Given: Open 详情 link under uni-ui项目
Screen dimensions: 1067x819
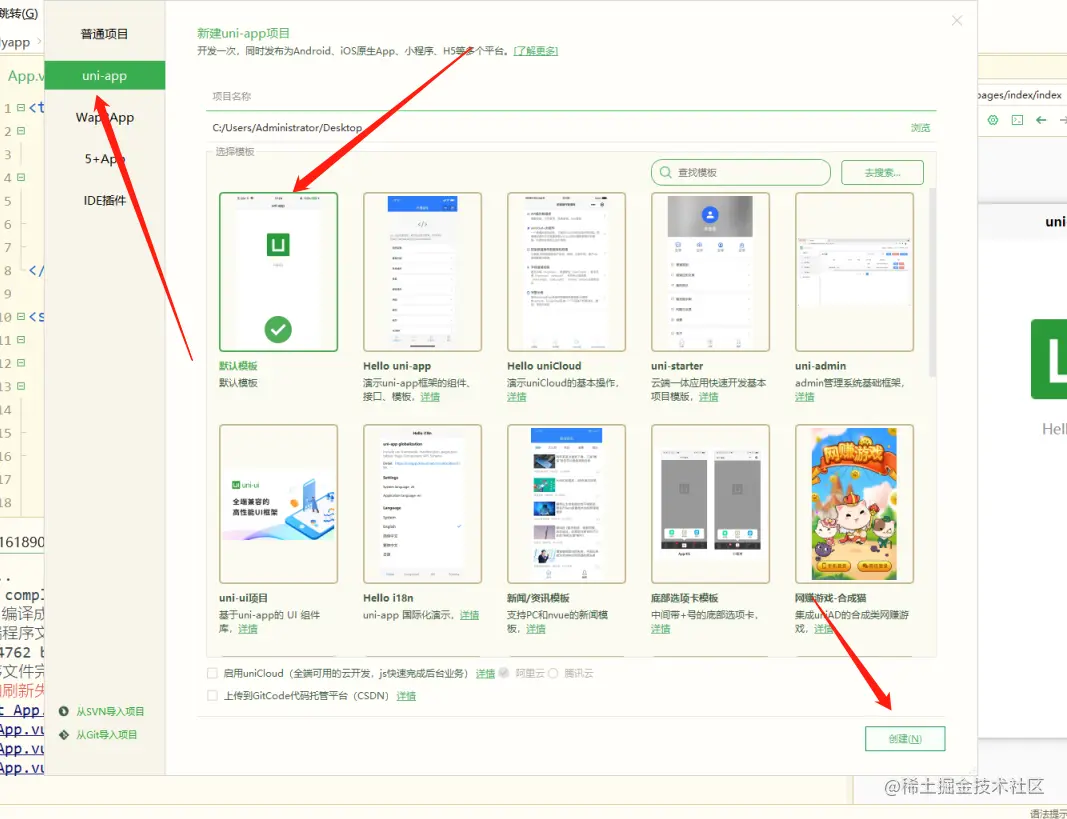Looking at the screenshot, I should pos(248,629).
